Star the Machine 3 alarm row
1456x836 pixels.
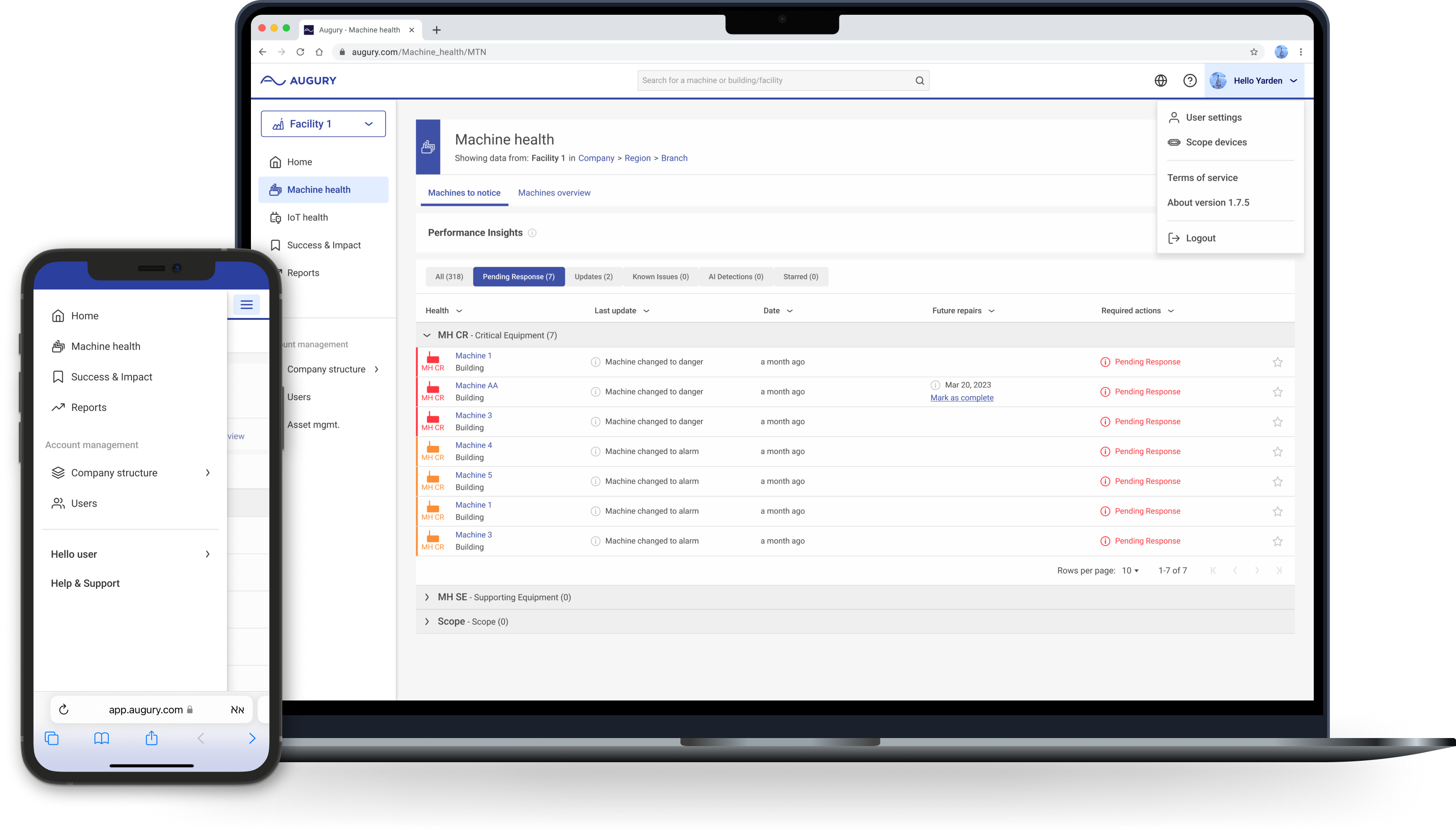tap(1278, 541)
